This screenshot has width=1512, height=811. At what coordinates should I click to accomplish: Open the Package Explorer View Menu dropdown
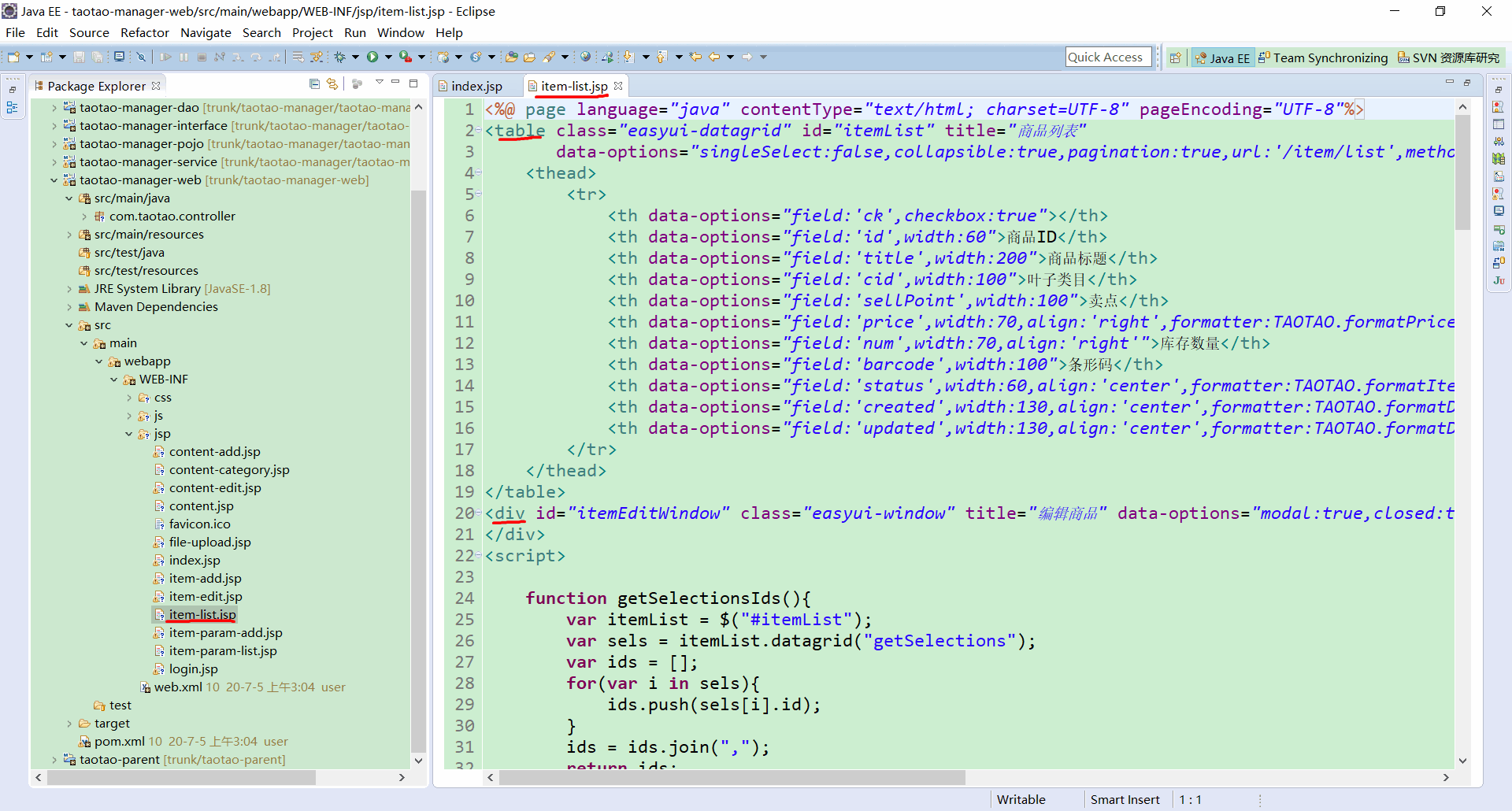pyautogui.click(x=379, y=83)
